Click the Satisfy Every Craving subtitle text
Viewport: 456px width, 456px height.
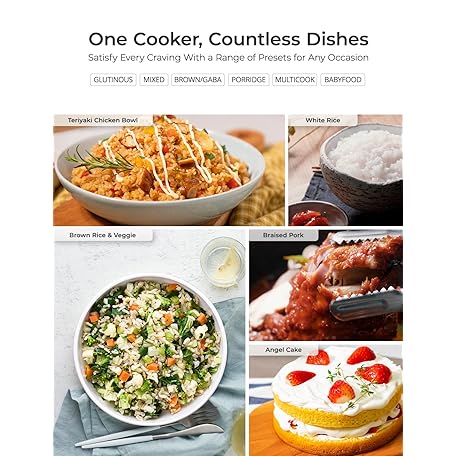click(x=228, y=58)
